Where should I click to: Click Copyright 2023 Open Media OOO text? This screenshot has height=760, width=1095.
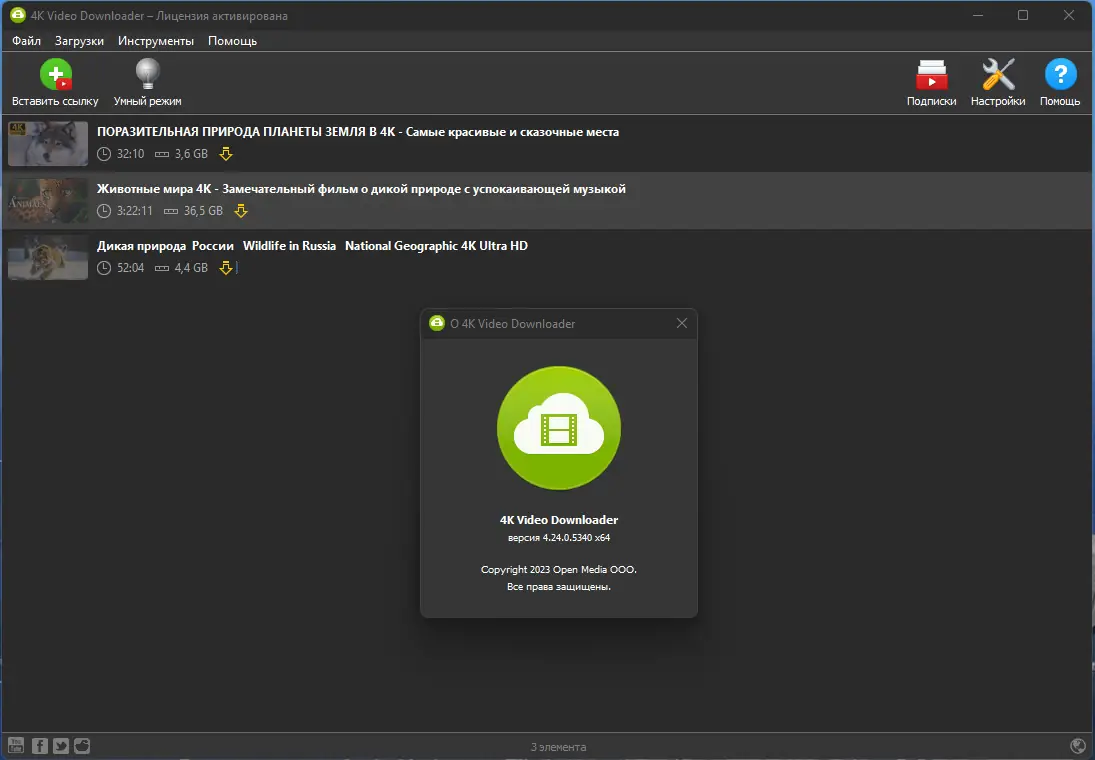(559, 569)
